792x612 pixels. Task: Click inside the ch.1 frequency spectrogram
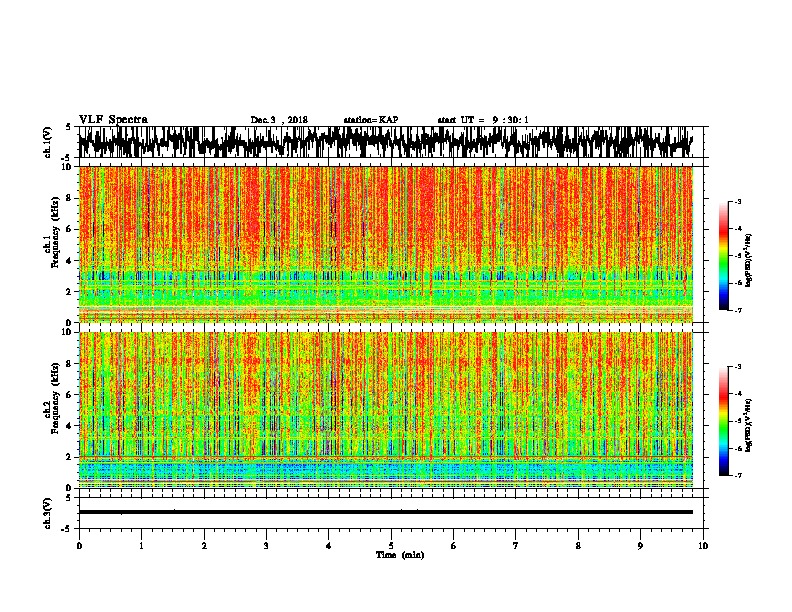[385, 244]
